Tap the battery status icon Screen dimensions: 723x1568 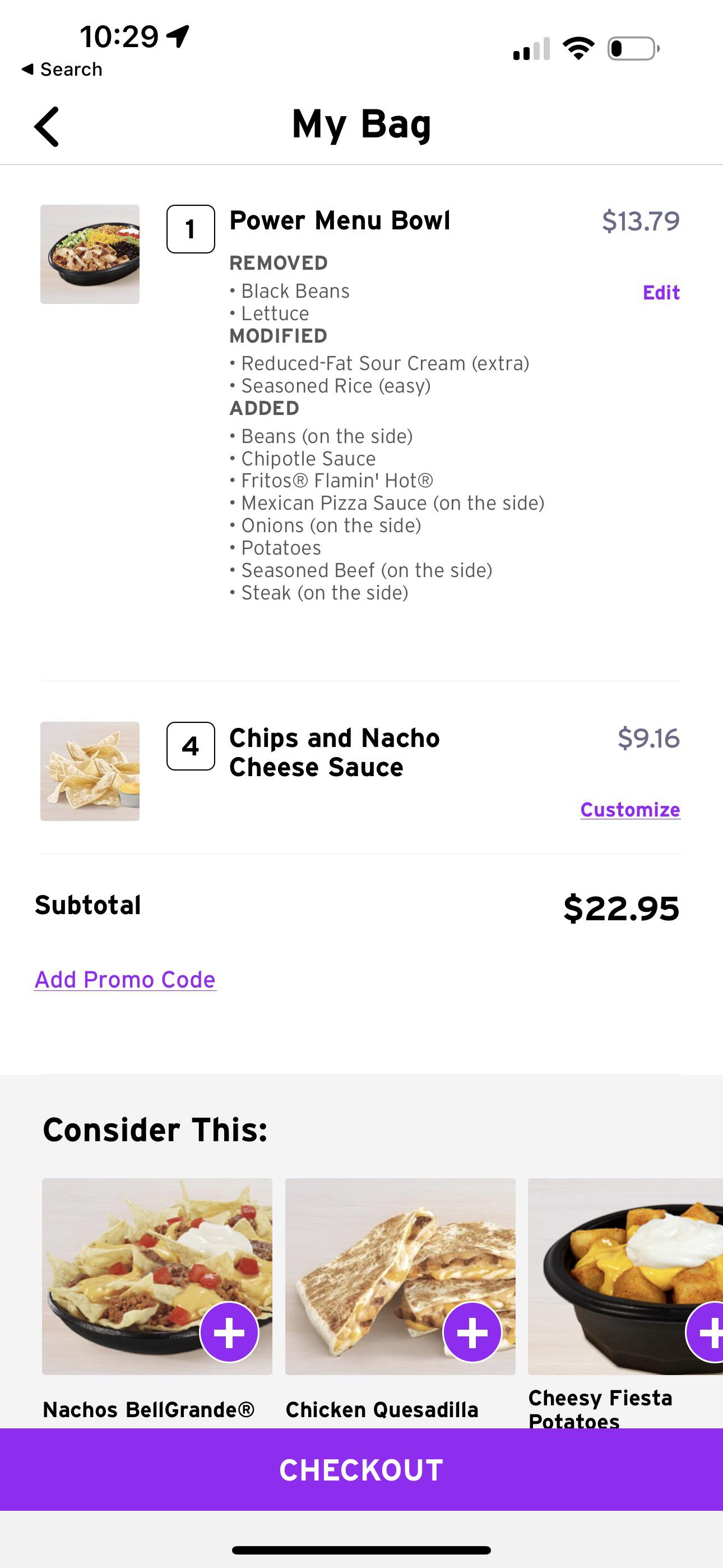pos(633,49)
